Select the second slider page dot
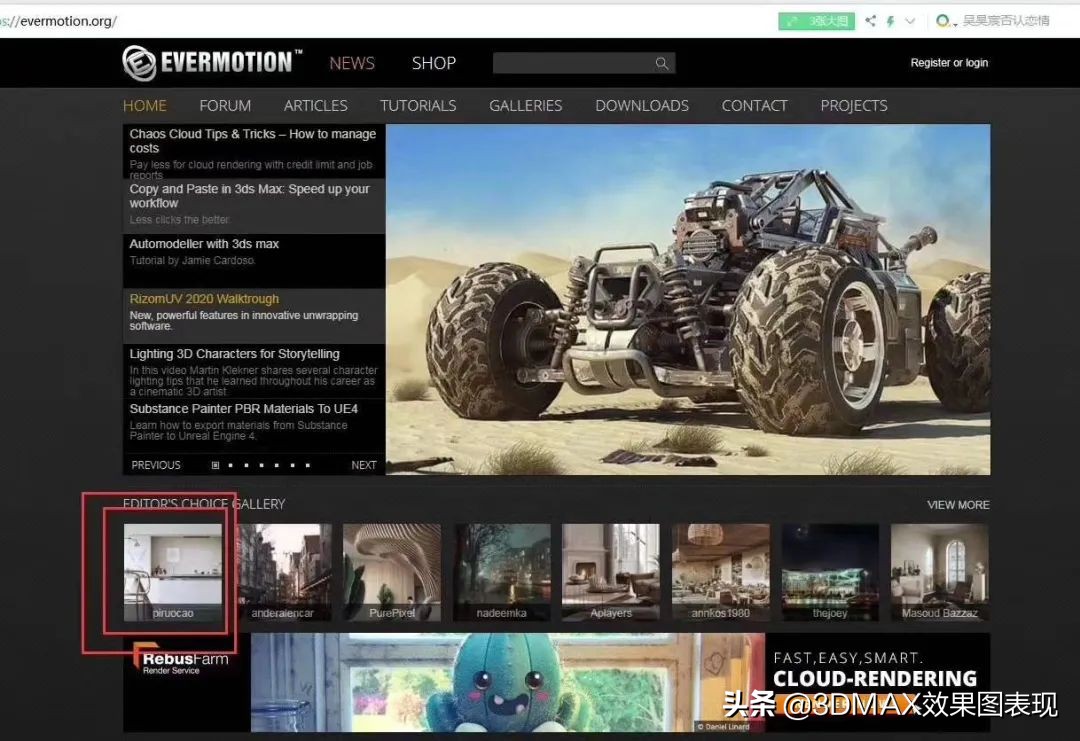This screenshot has width=1080, height=741. [231, 466]
